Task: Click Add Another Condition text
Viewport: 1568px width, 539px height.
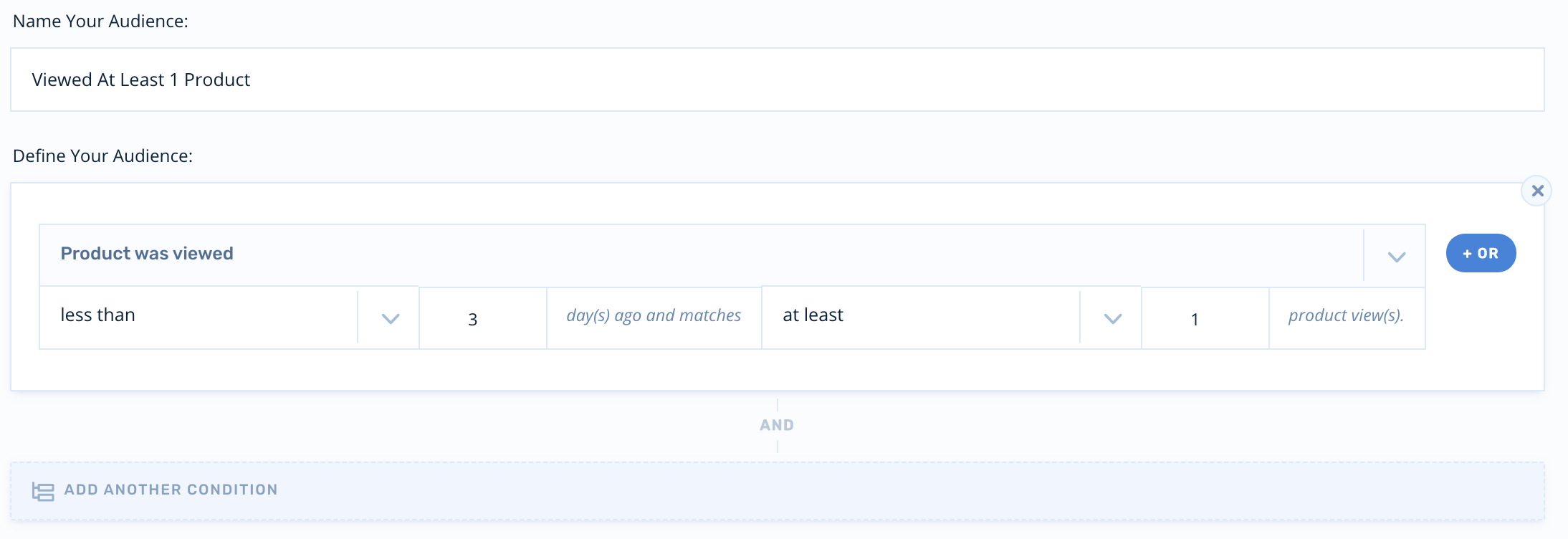Action: click(x=171, y=490)
